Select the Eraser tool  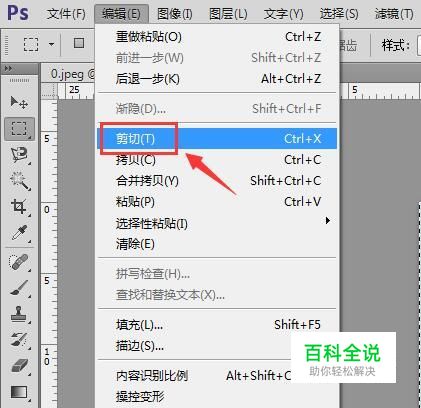pyautogui.click(x=19, y=366)
